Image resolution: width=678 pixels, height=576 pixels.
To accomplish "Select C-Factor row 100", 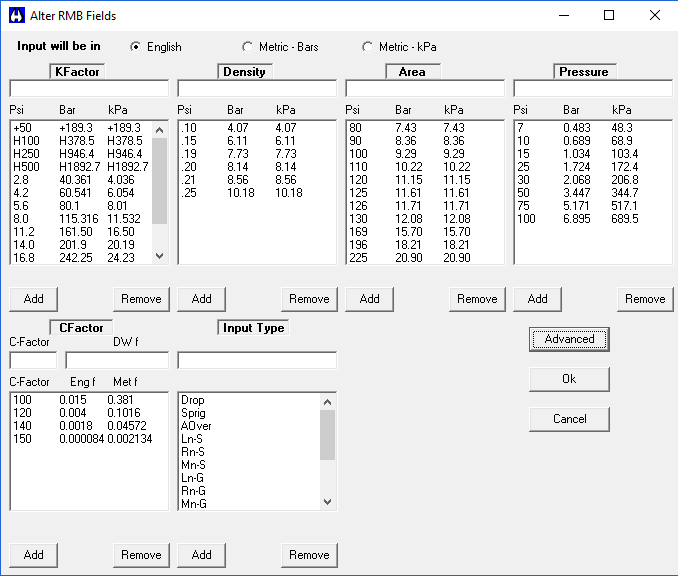I will 89,400.
